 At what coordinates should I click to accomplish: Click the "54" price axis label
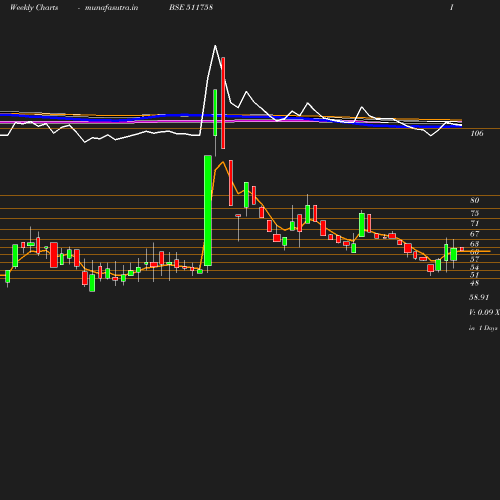pos(475,267)
